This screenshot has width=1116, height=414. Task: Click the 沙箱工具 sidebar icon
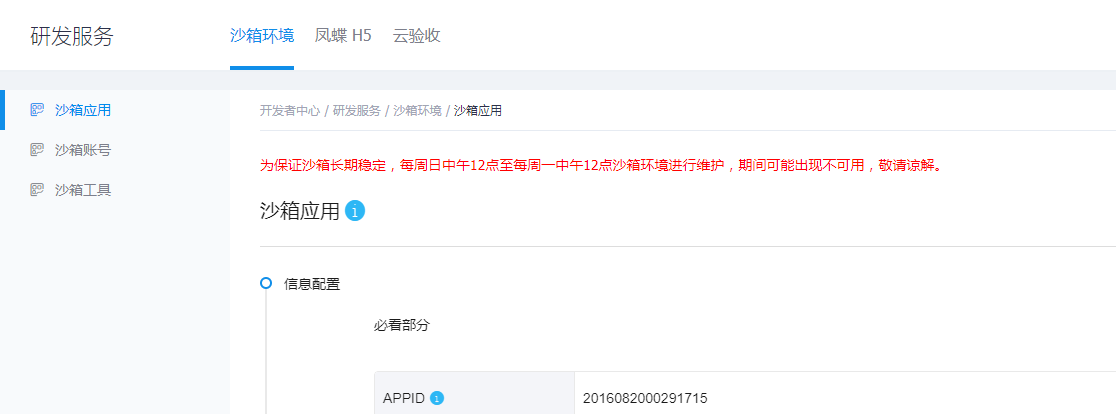coord(37,189)
